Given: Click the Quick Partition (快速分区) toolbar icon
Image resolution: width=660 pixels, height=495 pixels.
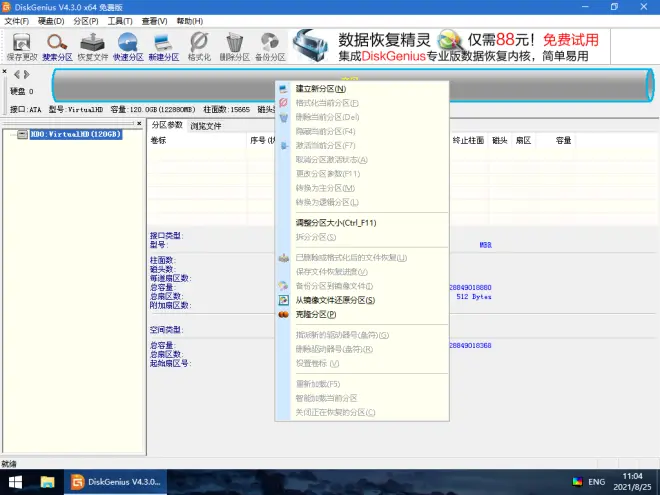Looking at the screenshot, I should point(128,47).
